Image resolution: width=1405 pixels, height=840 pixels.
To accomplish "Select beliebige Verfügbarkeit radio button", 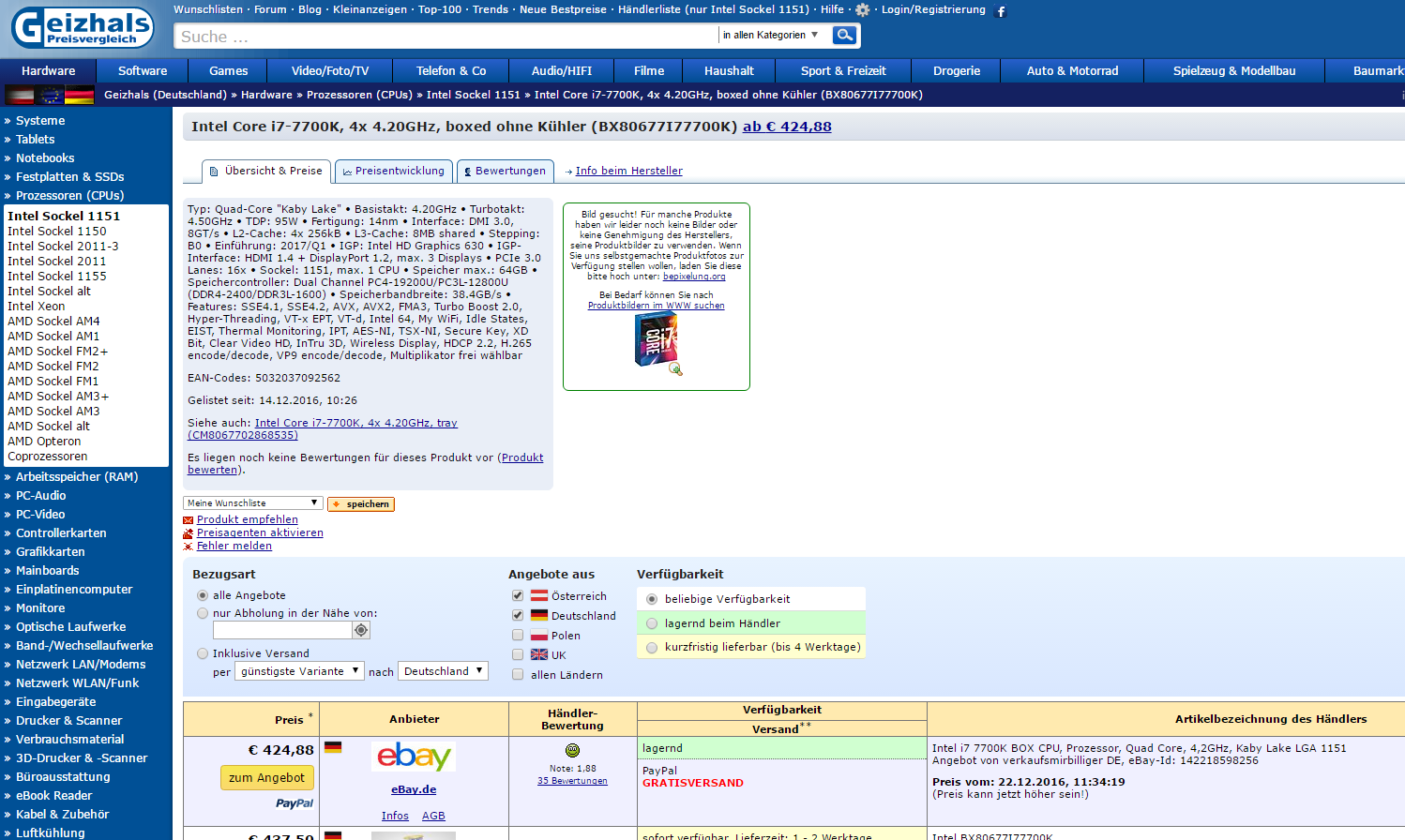I will [652, 599].
